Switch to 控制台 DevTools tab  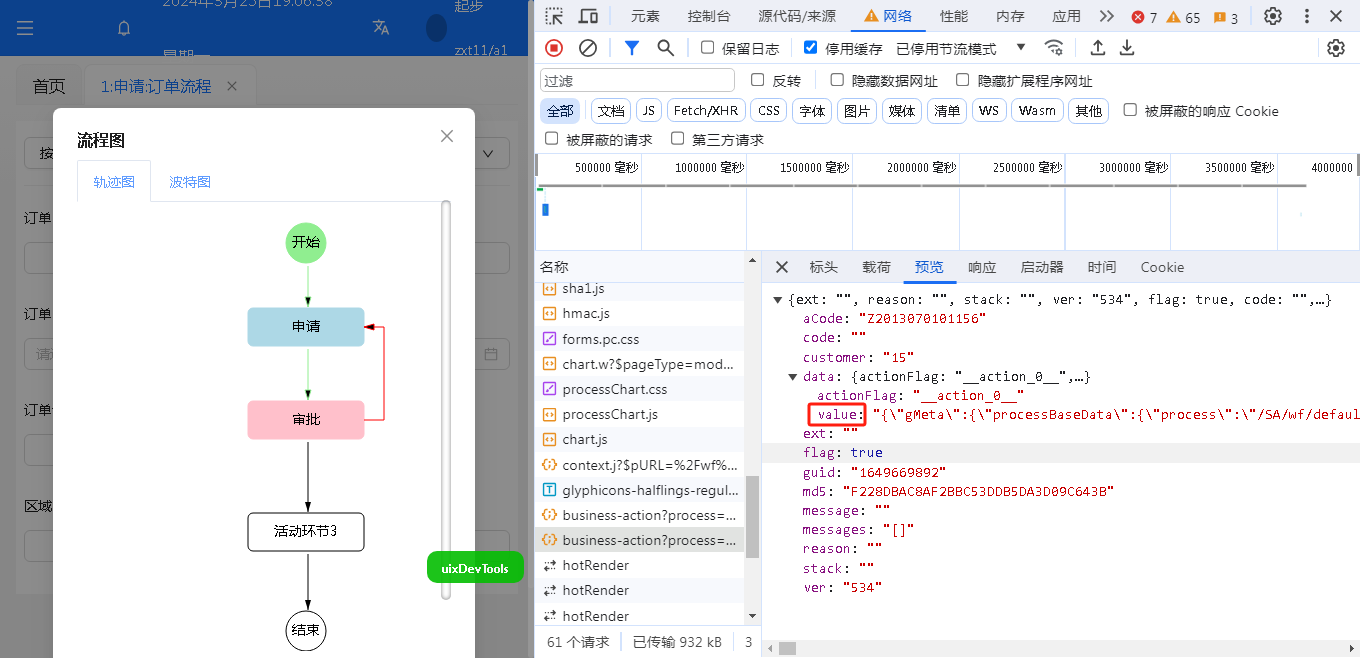(709, 16)
